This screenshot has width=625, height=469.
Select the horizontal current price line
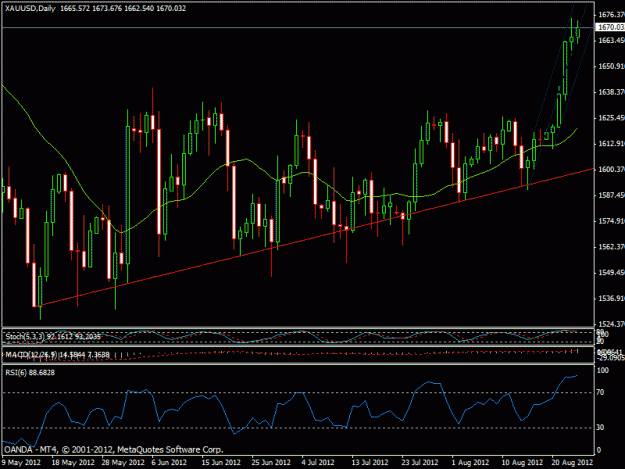[297, 27]
